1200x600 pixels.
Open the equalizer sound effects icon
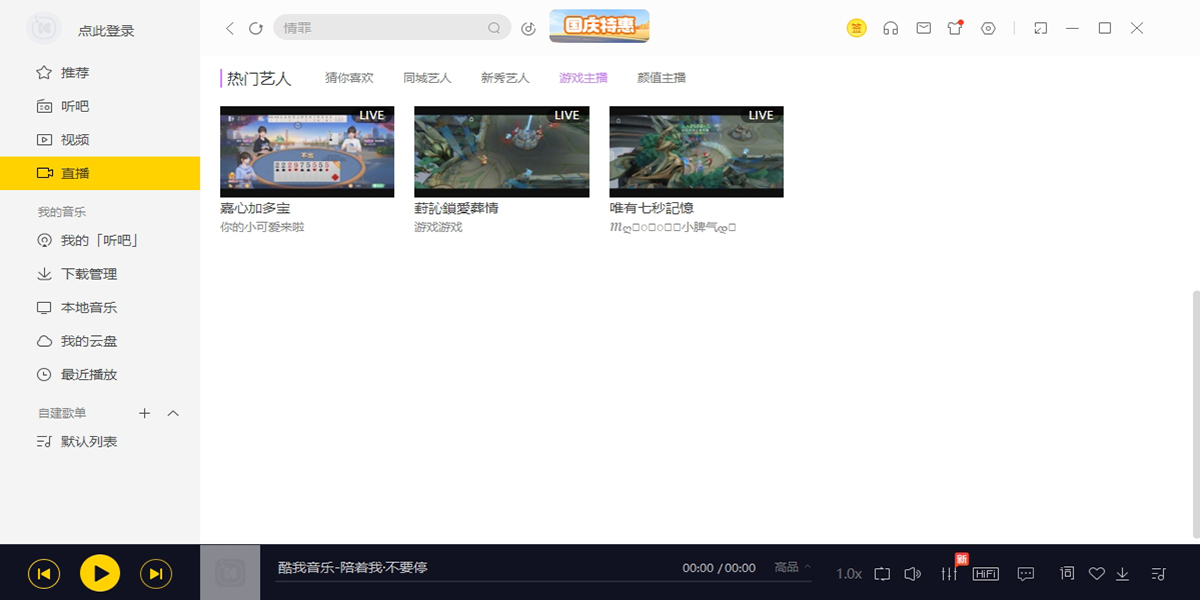(x=949, y=574)
